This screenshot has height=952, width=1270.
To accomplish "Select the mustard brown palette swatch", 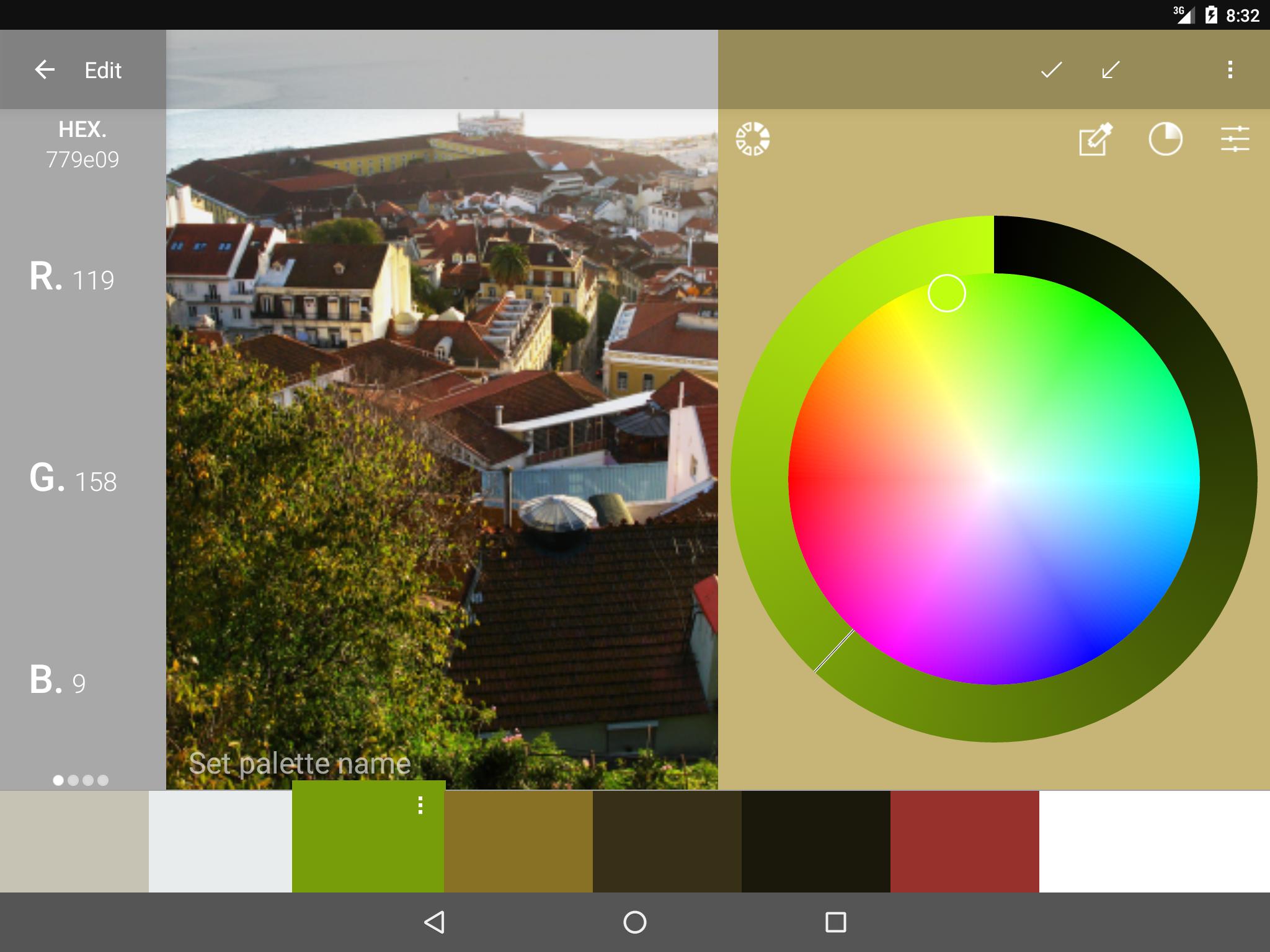I will click(519, 842).
